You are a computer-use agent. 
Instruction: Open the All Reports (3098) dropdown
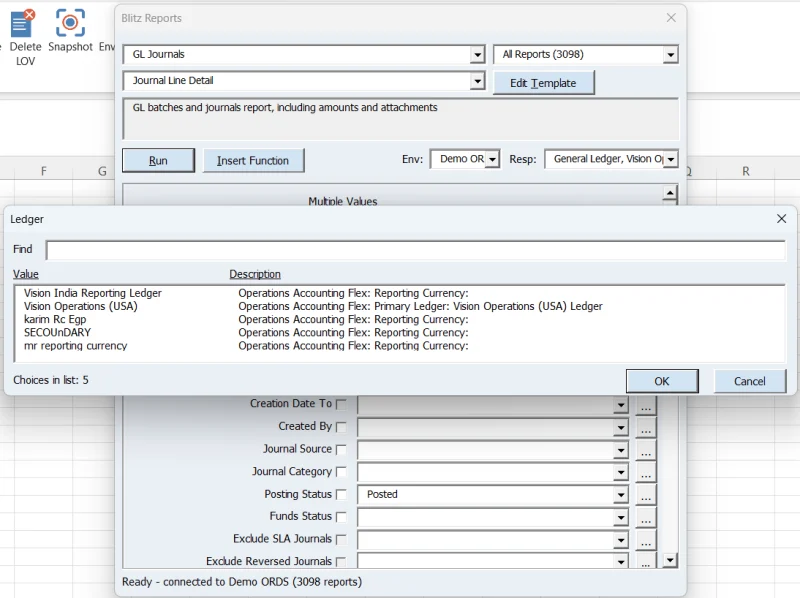pyautogui.click(x=670, y=54)
